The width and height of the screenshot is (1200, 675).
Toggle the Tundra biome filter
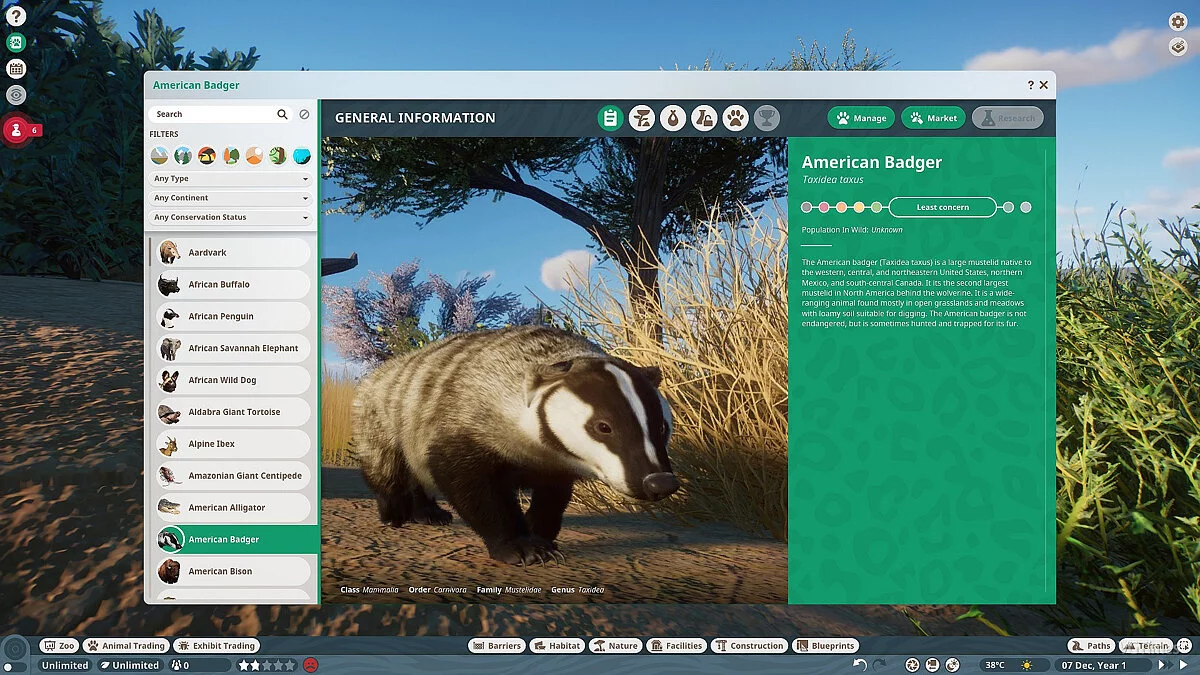[158, 155]
